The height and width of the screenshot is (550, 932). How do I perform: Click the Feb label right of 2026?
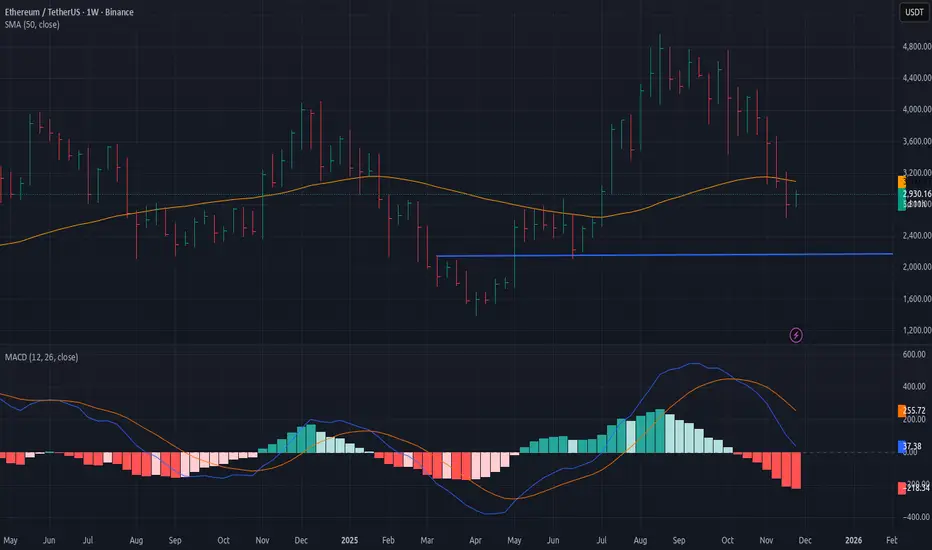tap(892, 540)
